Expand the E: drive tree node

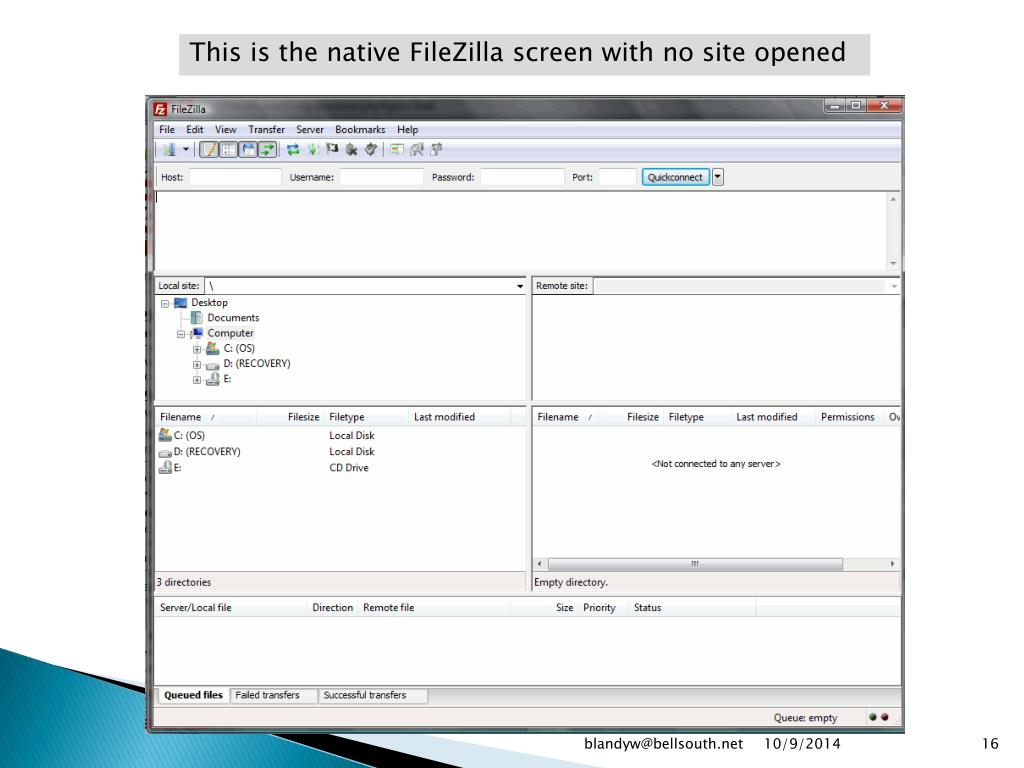coord(197,379)
